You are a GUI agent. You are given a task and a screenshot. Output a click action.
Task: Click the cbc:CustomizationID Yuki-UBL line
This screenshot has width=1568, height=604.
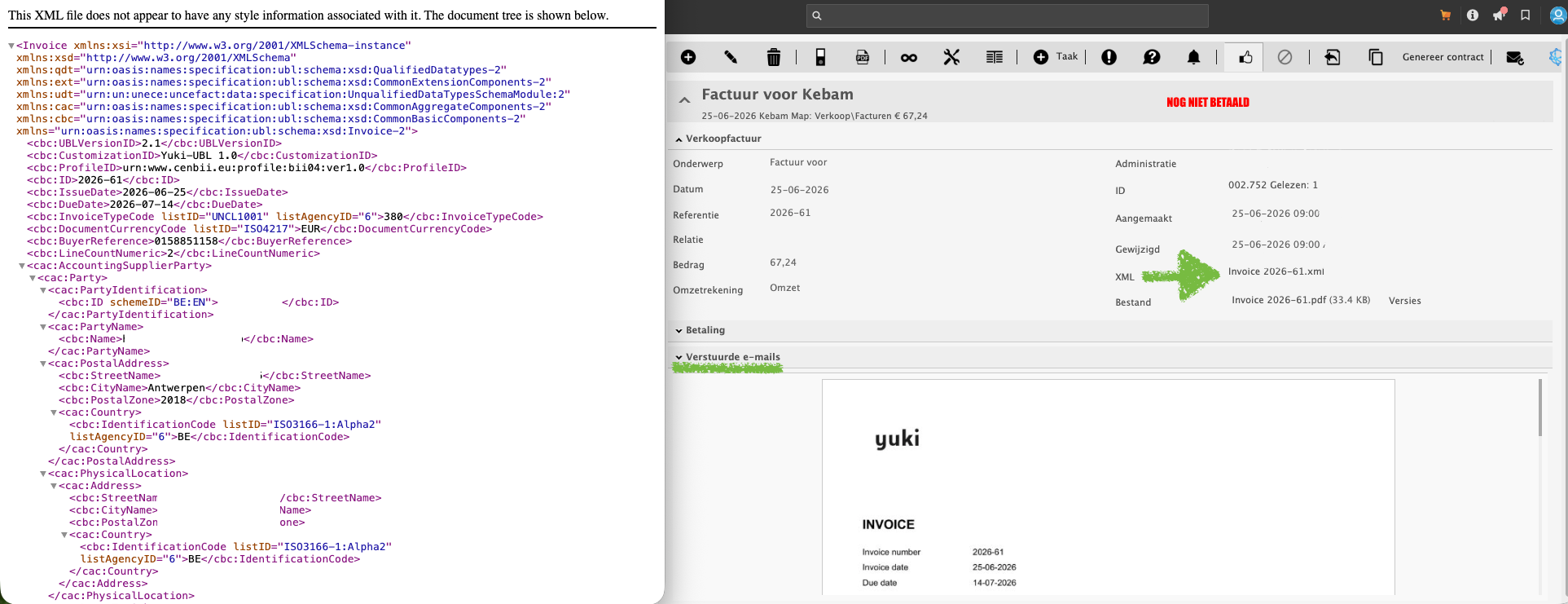(202, 156)
